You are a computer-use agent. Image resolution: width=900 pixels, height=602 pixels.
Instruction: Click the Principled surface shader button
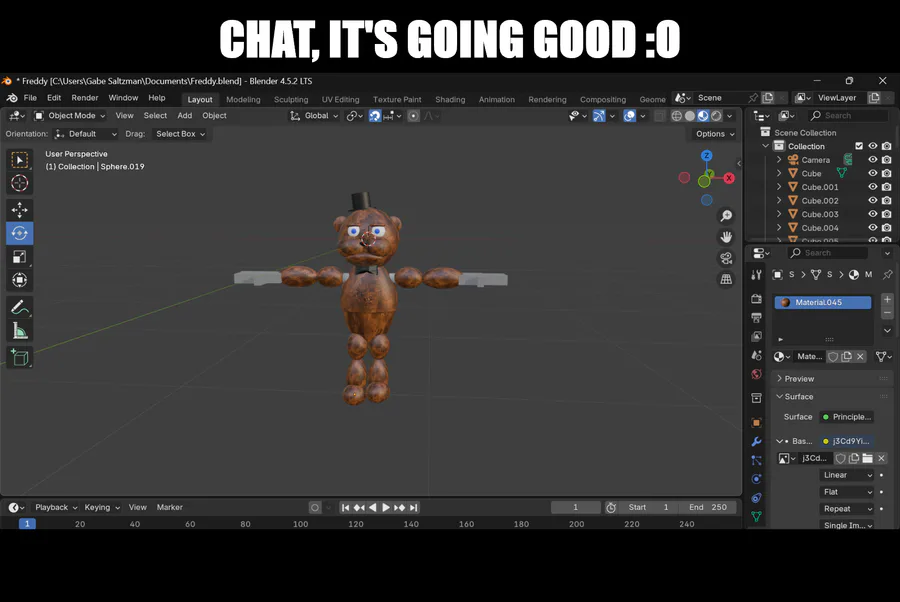tap(847, 417)
